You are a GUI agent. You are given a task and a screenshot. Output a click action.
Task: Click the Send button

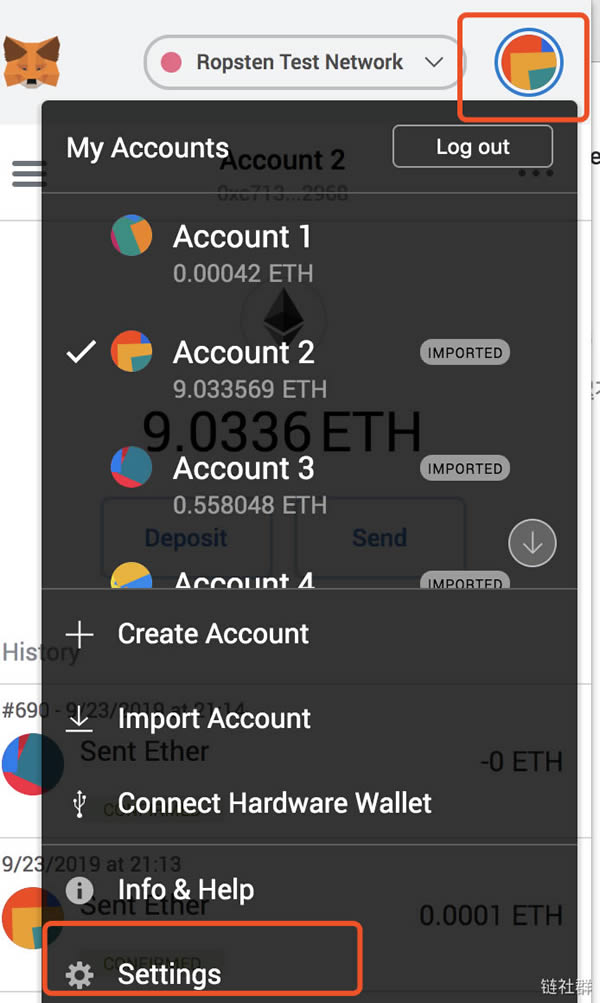click(x=379, y=537)
